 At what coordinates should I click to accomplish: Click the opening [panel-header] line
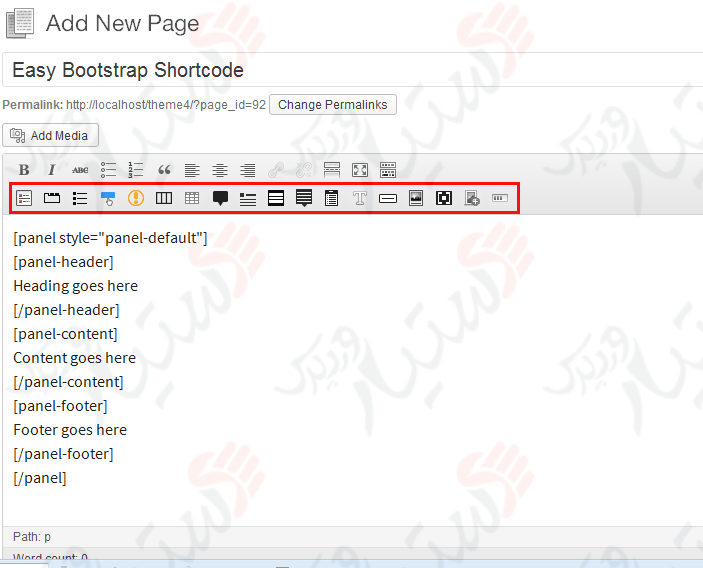coord(63,262)
